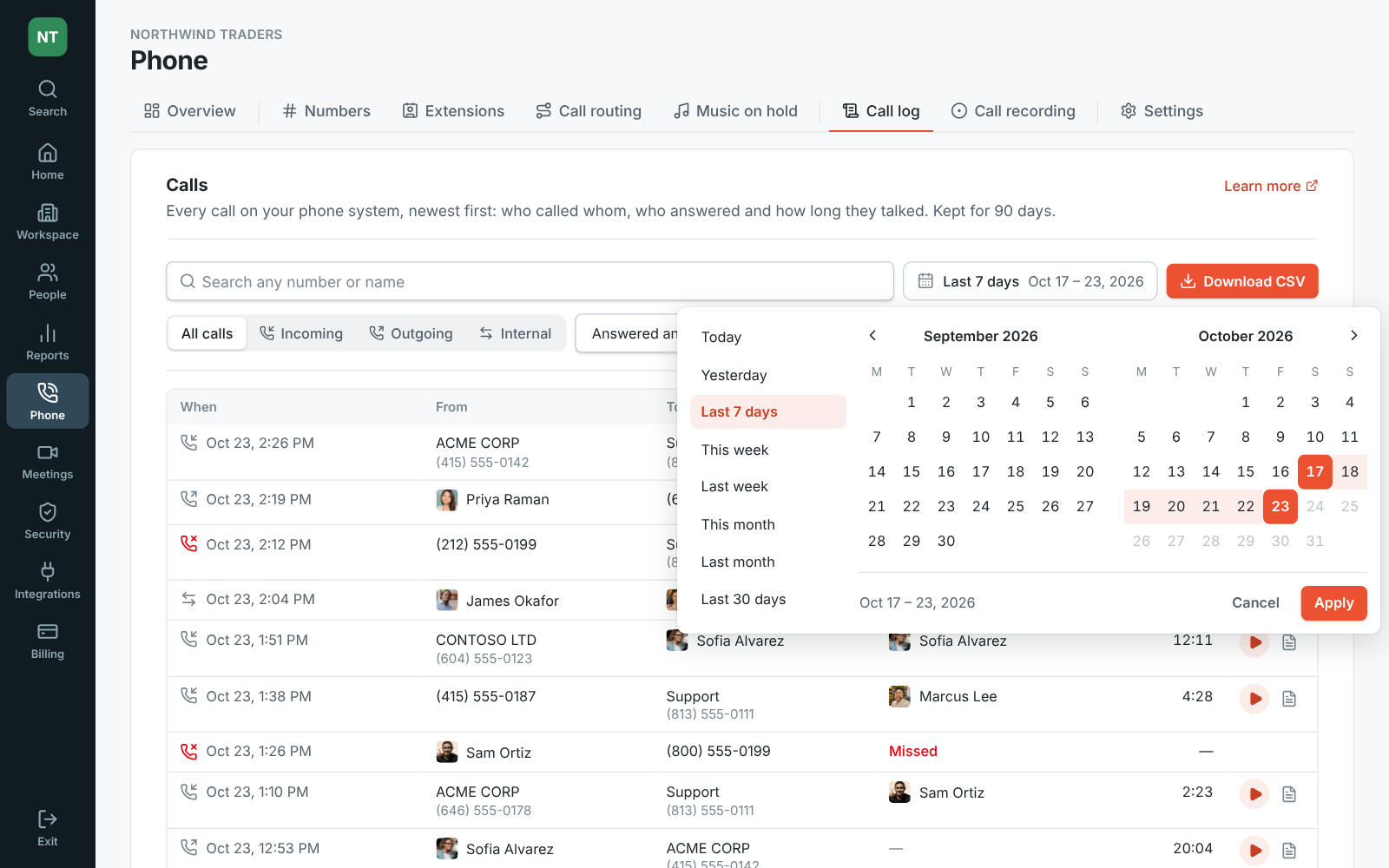The width and height of the screenshot is (1389, 868).
Task: Open Integrations in the sidebar
Action: point(48,582)
